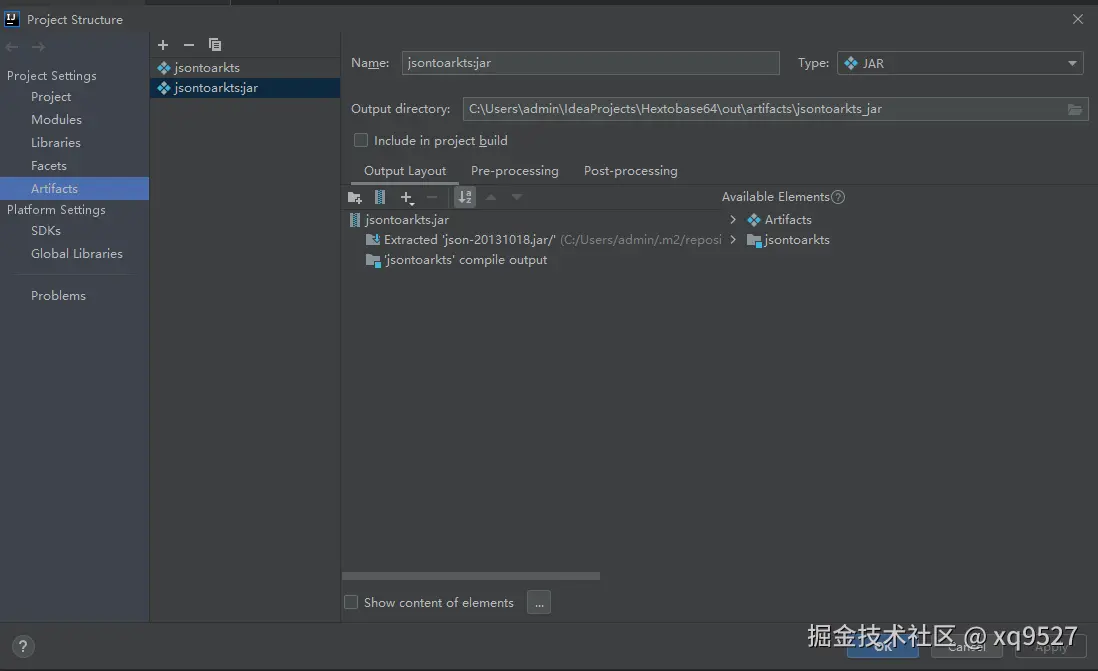
Task: Move element down in output layout
Action: (517, 198)
